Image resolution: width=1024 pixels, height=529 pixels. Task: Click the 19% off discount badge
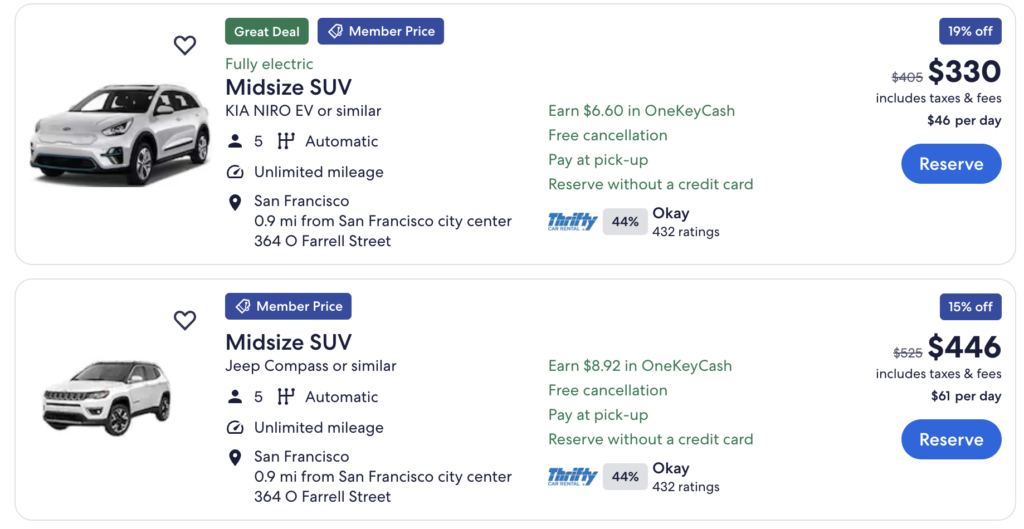(970, 31)
